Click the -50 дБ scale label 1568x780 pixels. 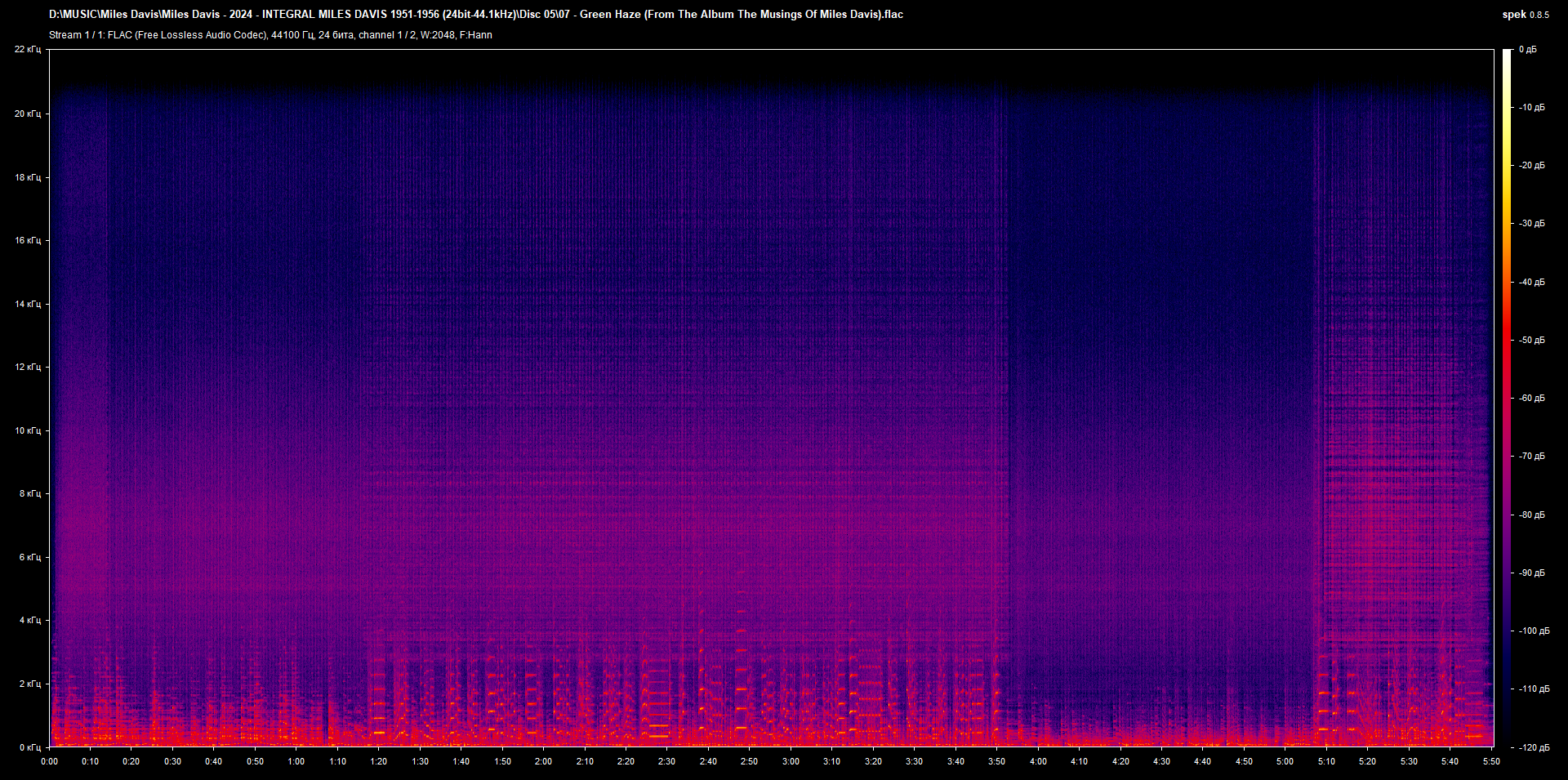click(1531, 341)
